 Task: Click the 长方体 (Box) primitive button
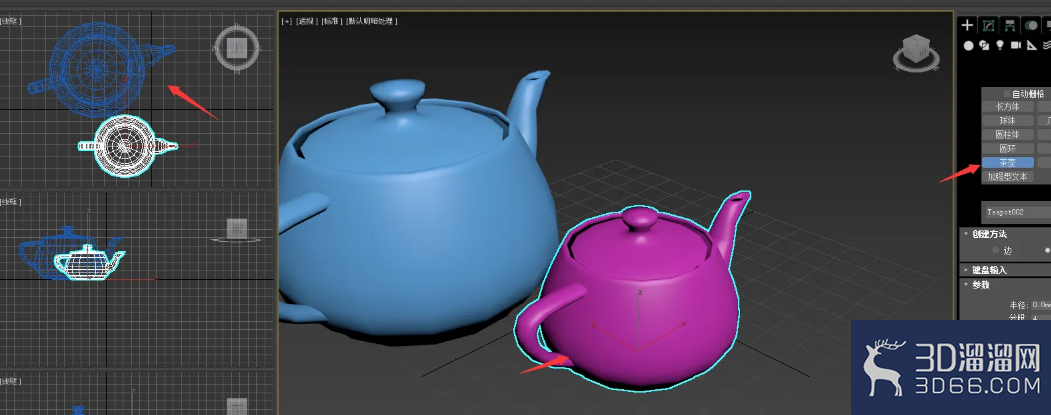(x=1007, y=107)
